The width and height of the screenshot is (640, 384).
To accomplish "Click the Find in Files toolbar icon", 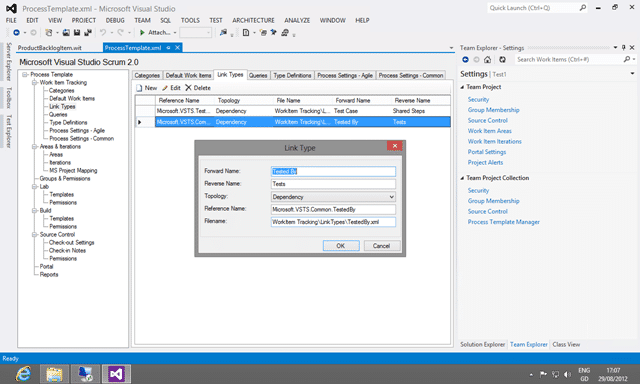I will pyautogui.click(x=223, y=33).
